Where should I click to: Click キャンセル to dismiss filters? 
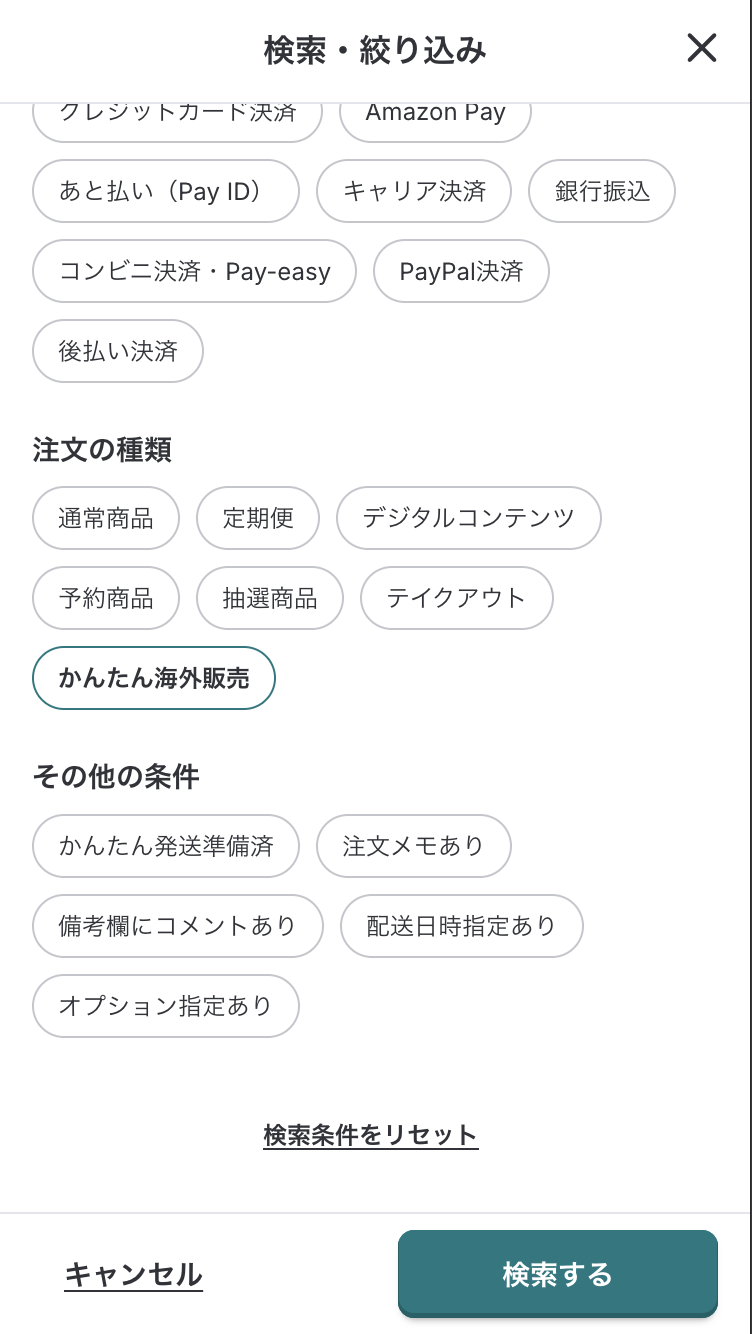click(x=134, y=1274)
